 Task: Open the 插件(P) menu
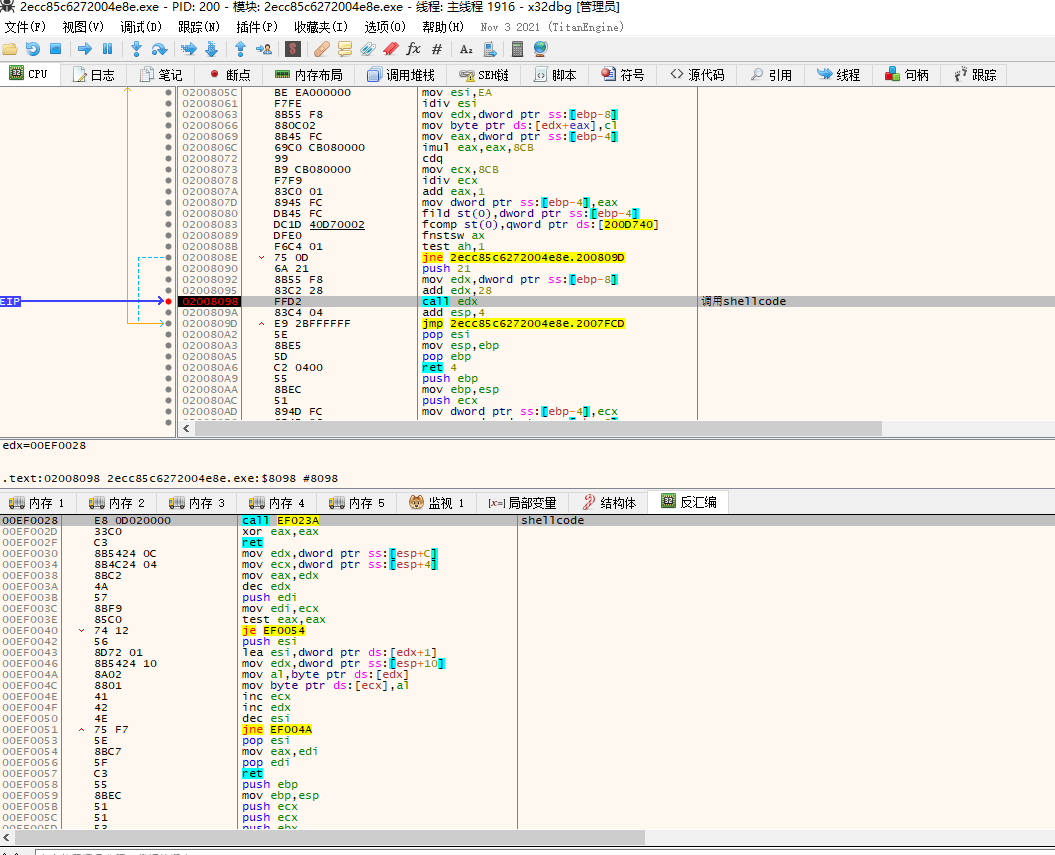256,27
